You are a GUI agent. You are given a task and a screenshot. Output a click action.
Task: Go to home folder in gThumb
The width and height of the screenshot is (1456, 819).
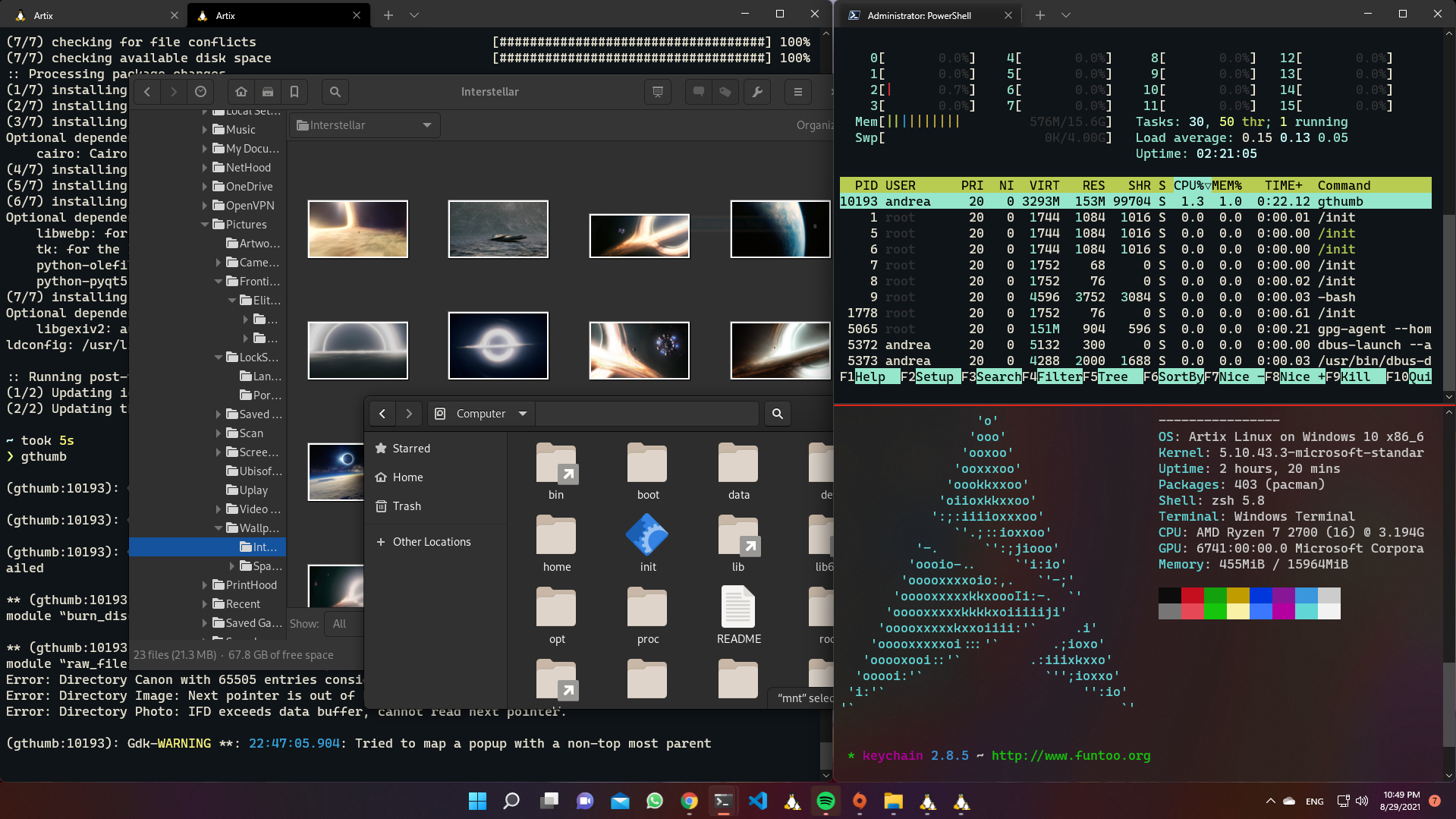241,92
